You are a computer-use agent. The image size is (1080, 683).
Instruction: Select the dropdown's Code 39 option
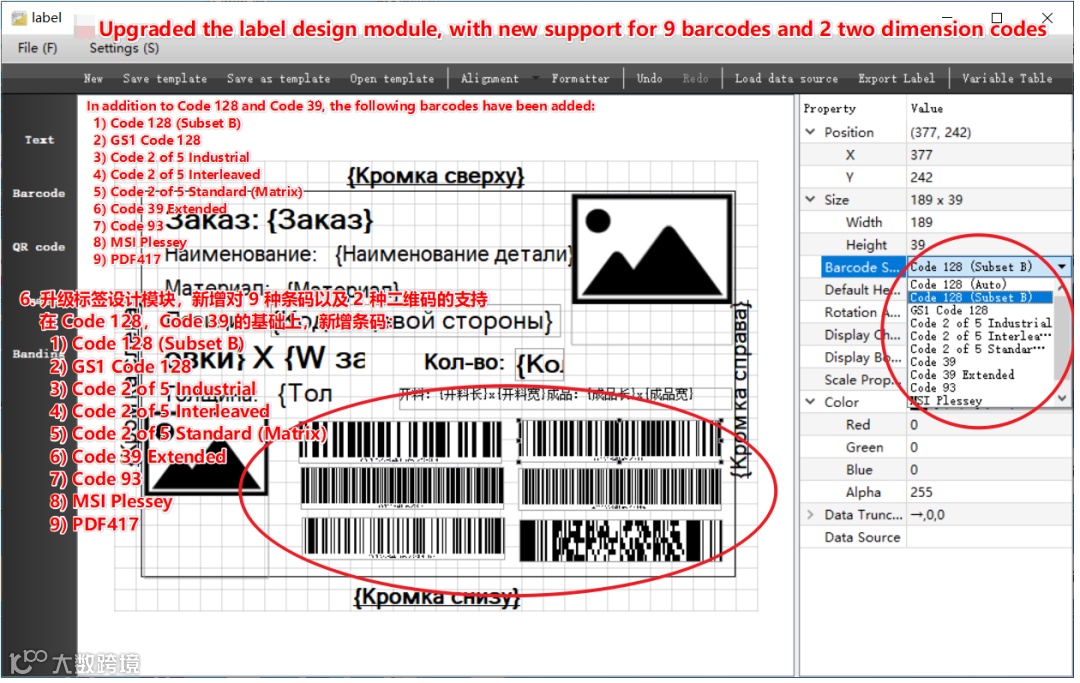(x=980, y=362)
